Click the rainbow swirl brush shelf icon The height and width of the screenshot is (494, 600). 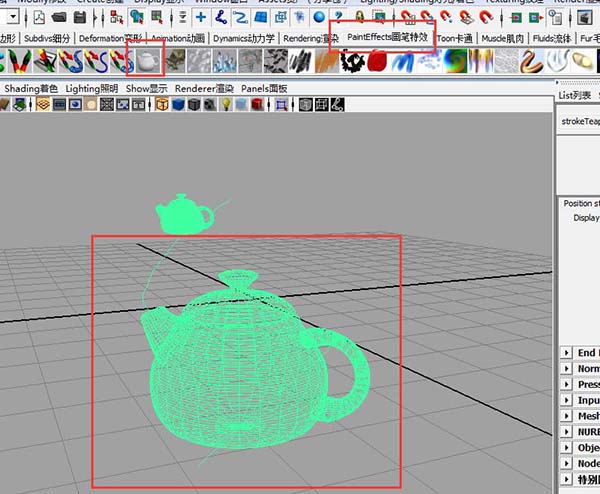pos(455,61)
